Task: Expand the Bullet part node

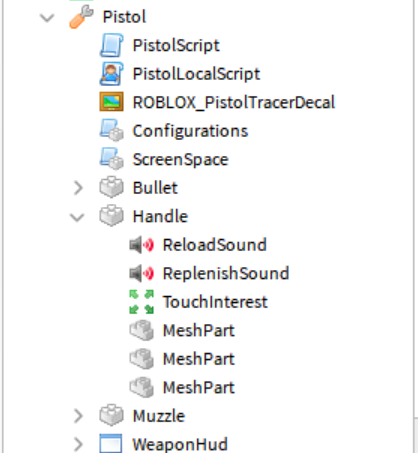Action: pyautogui.click(x=78, y=188)
